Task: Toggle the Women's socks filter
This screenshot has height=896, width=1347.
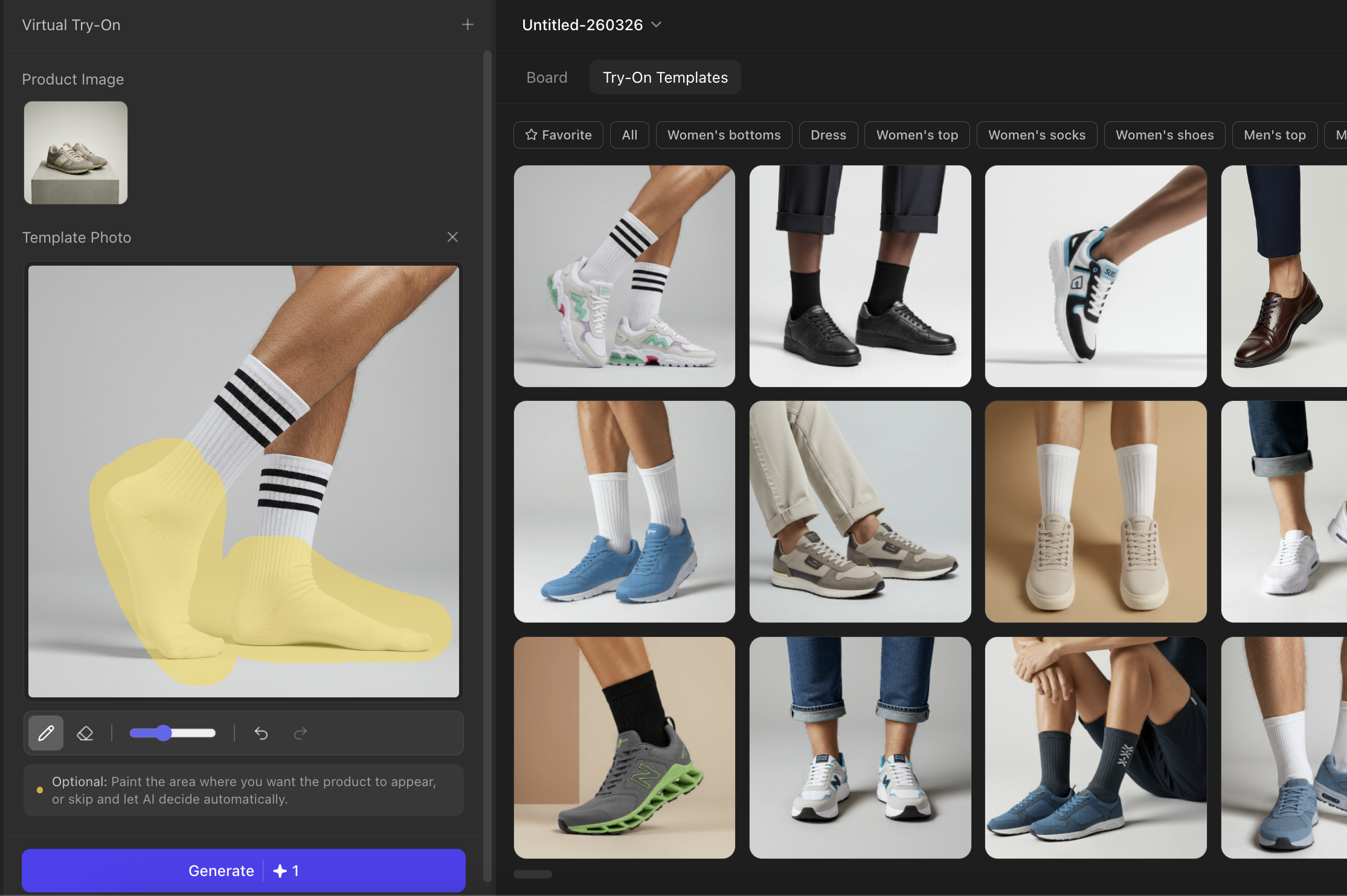Action: pos(1037,135)
